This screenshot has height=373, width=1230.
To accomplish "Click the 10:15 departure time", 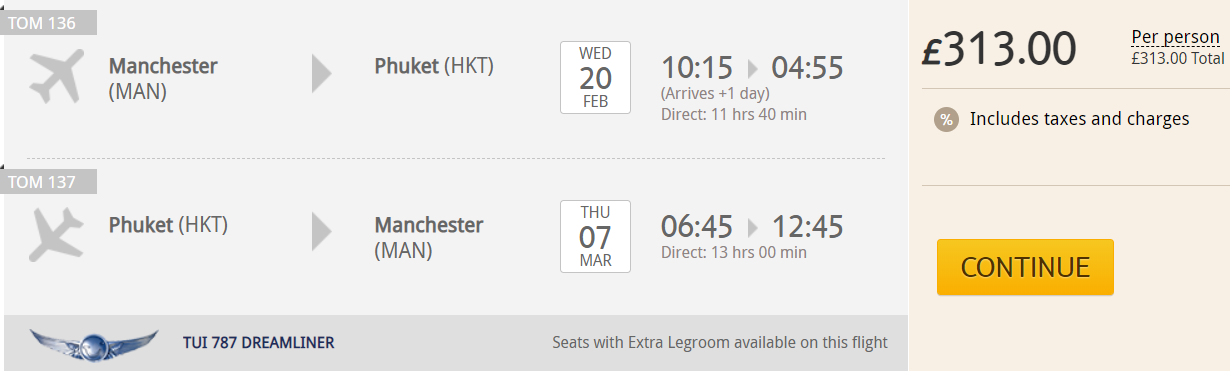I will [697, 68].
